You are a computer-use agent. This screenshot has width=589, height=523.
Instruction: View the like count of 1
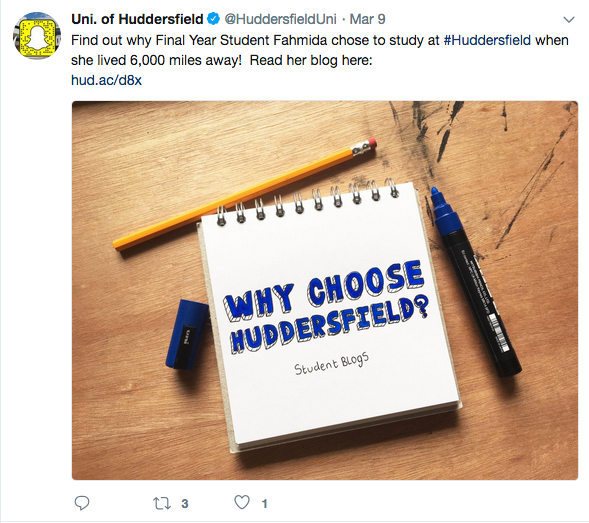pyautogui.click(x=264, y=503)
